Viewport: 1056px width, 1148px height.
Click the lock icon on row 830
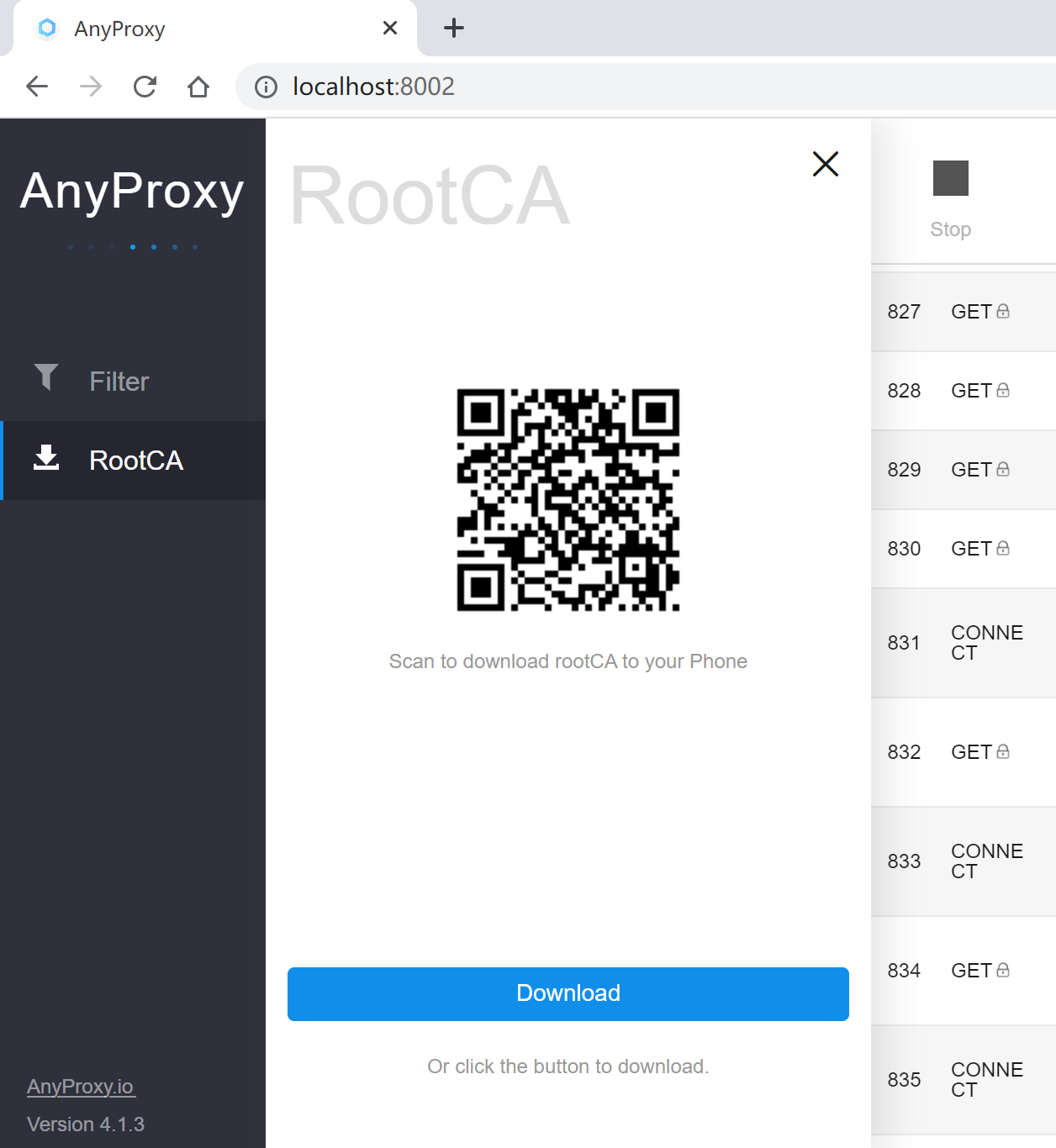[x=1003, y=548]
